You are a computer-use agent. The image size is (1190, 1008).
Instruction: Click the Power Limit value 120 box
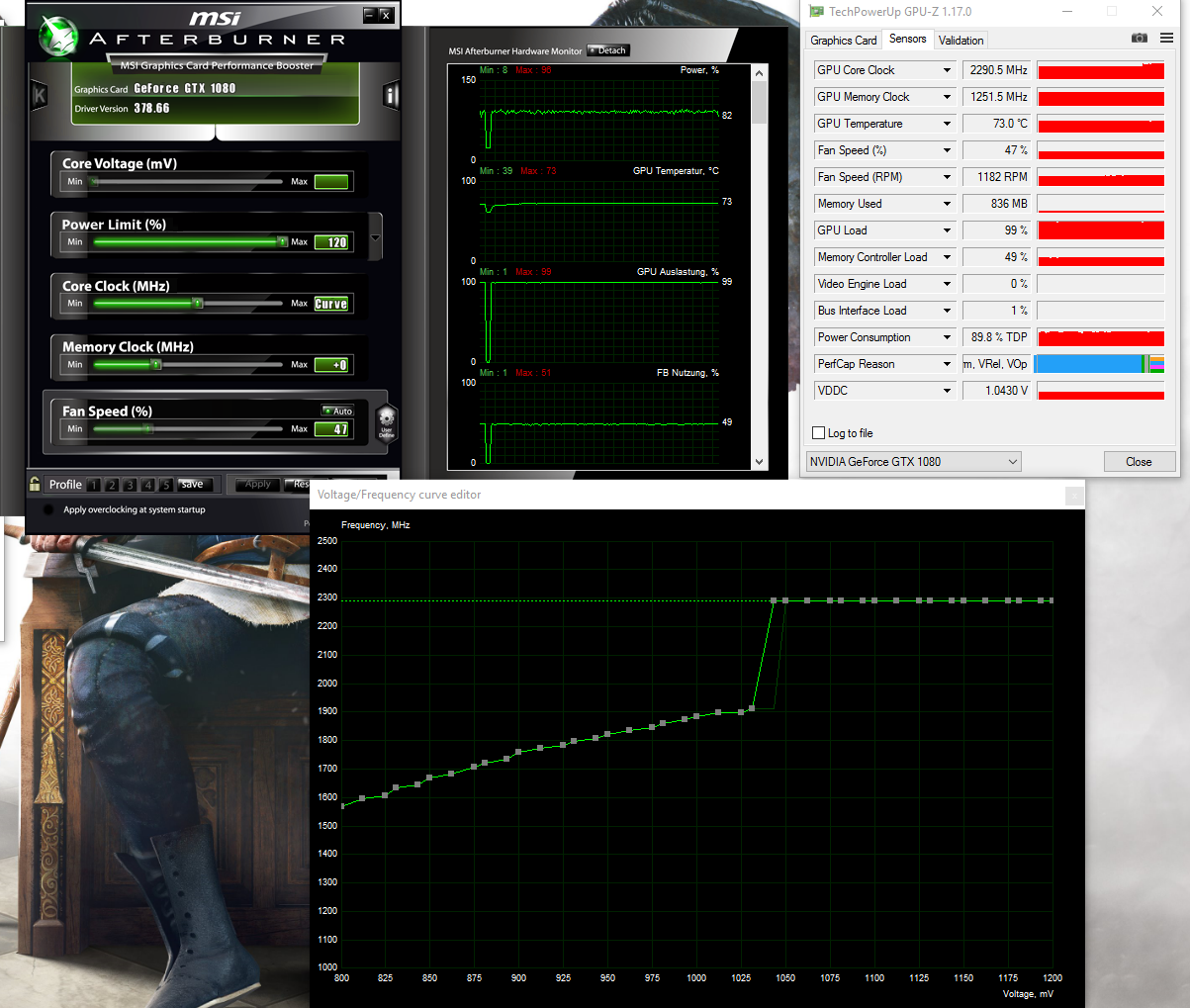point(331,242)
